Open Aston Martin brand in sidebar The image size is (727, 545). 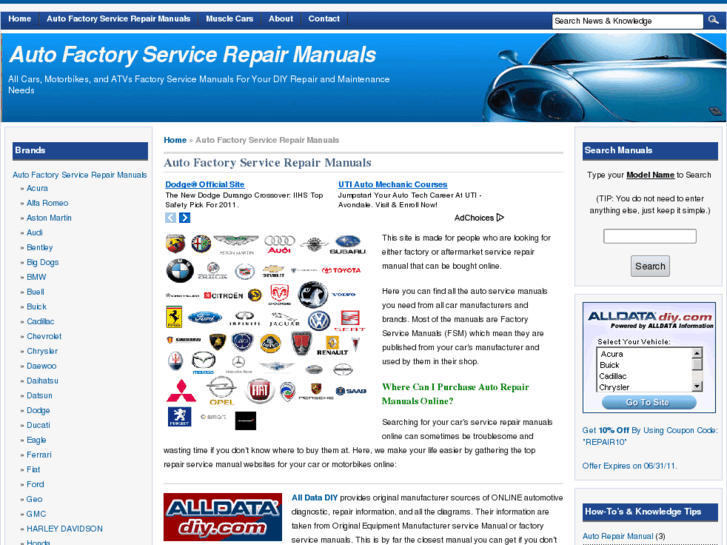pos(49,218)
